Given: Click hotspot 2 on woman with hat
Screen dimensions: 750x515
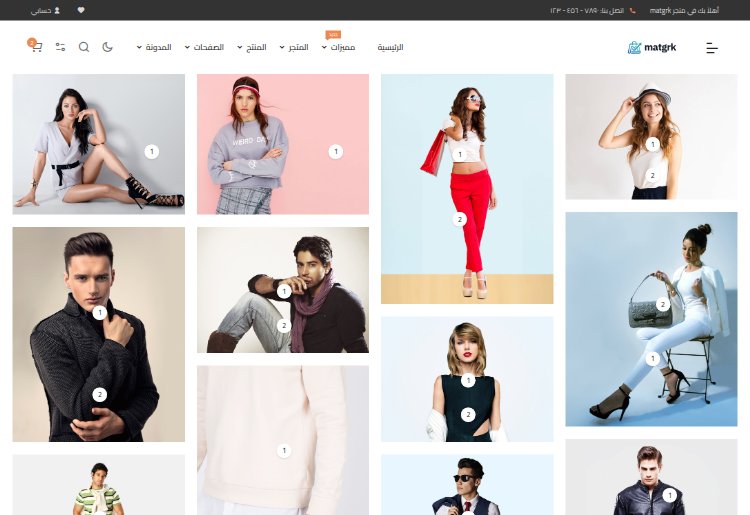Looking at the screenshot, I should point(652,175).
